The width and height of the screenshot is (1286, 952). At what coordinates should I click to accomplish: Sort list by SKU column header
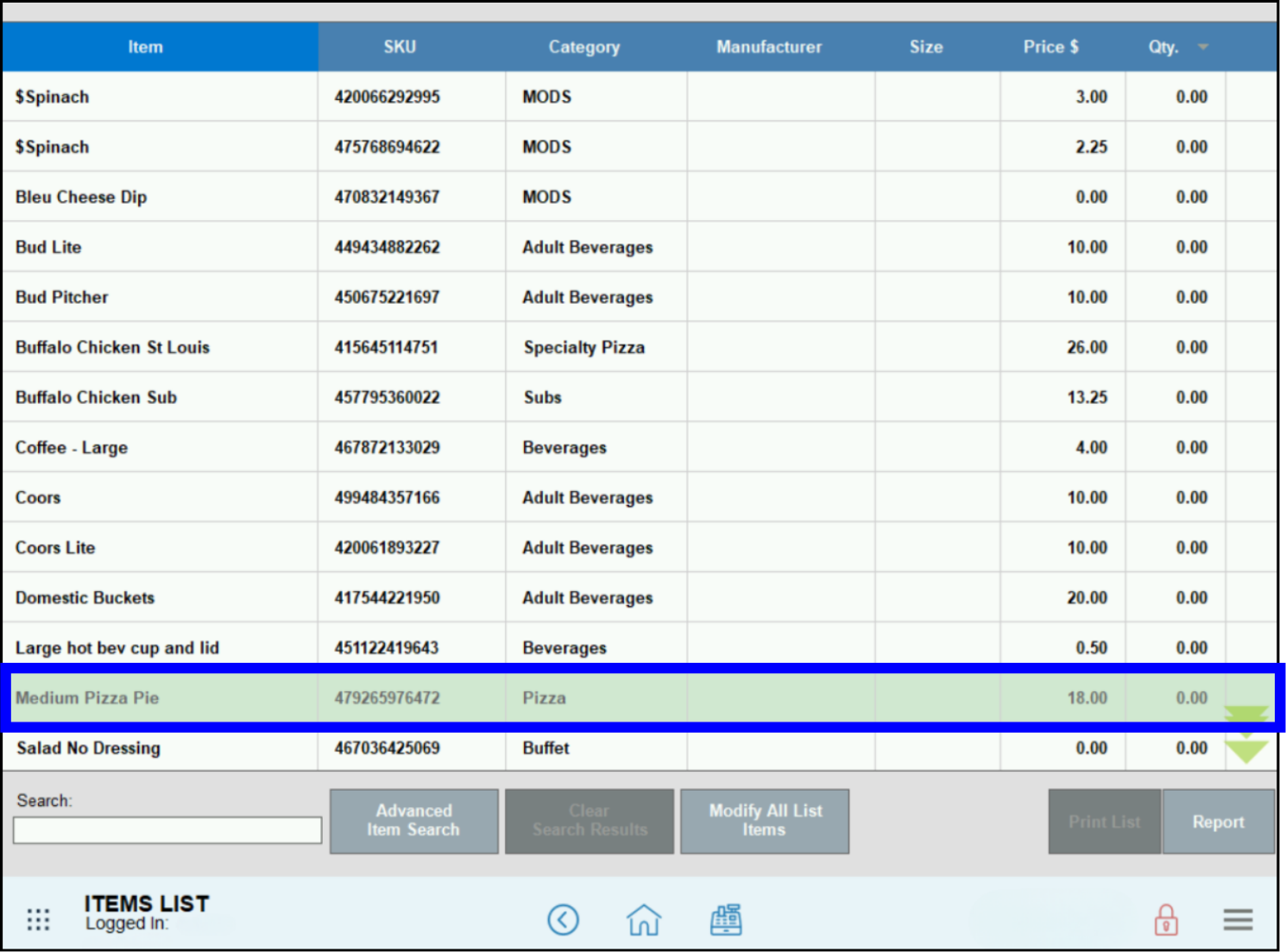400,47
